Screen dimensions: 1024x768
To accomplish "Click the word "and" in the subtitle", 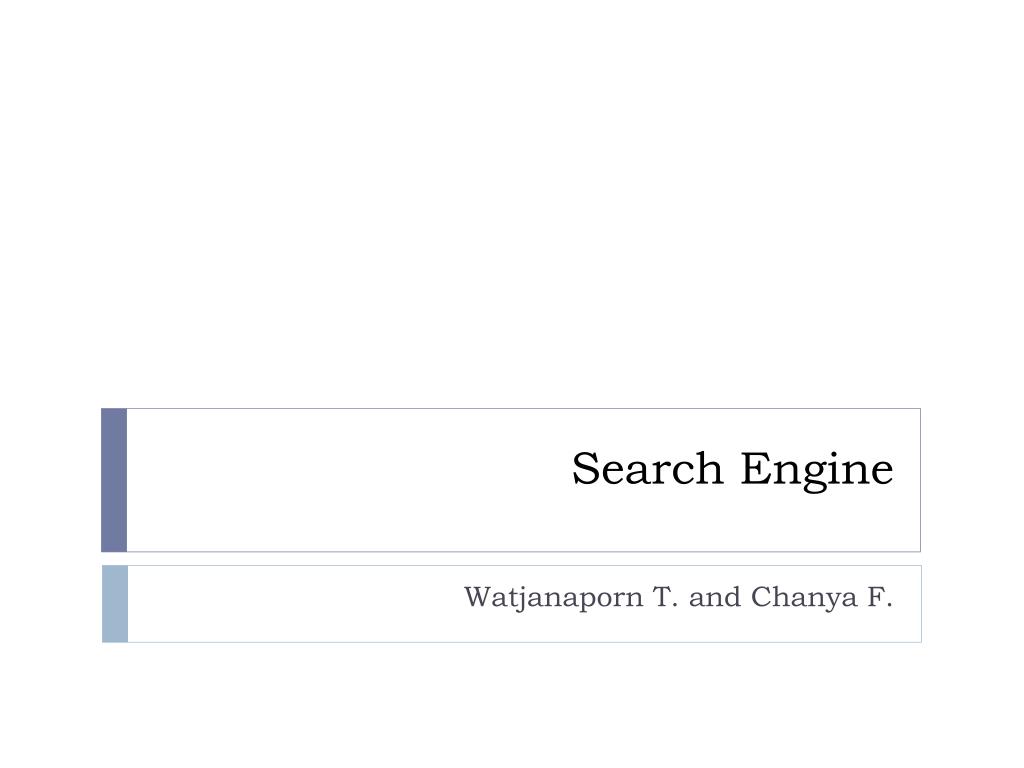I will pyautogui.click(x=714, y=597).
